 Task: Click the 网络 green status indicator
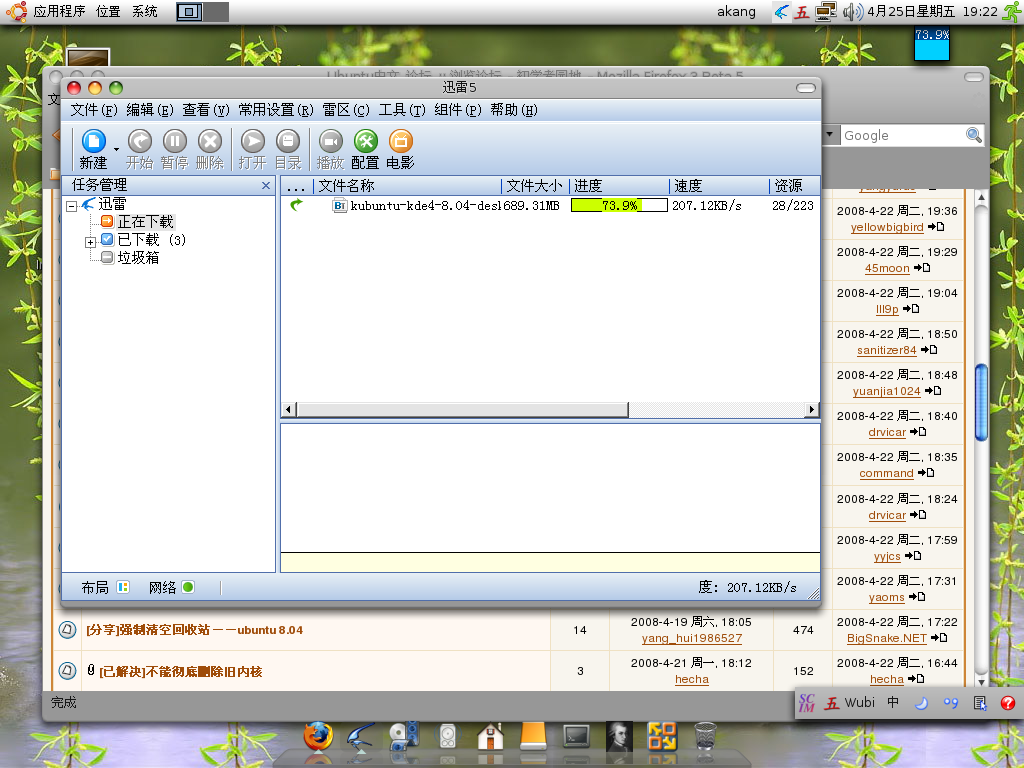[188, 587]
